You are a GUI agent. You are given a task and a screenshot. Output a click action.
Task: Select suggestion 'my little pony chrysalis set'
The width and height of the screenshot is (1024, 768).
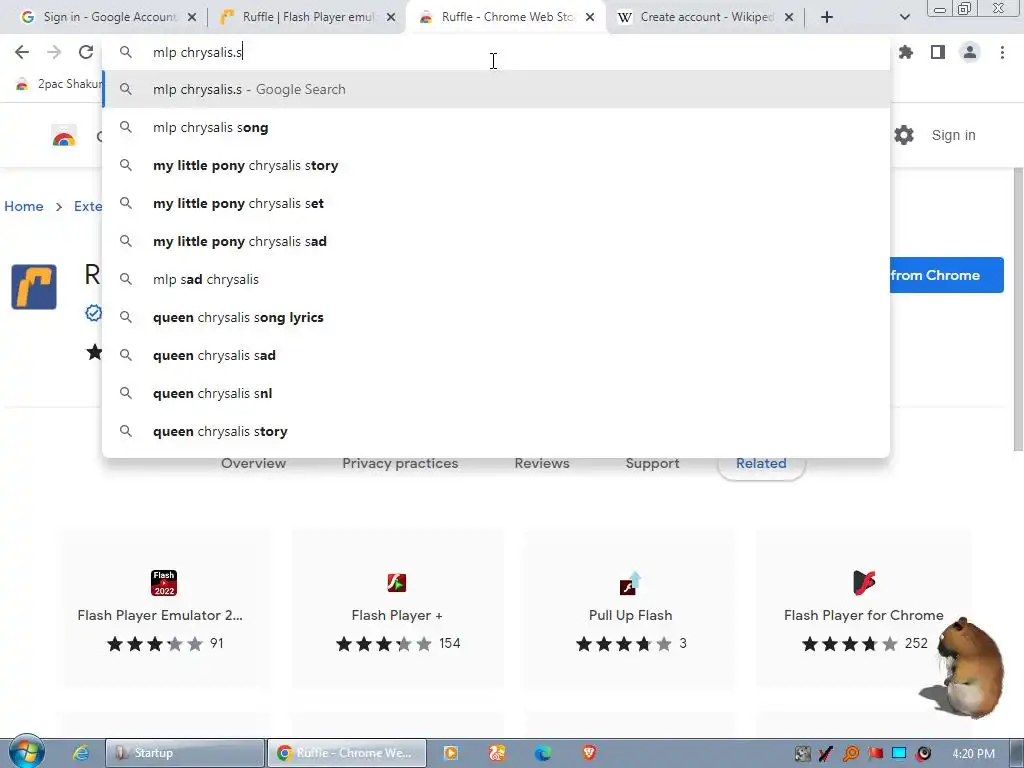pyautogui.click(x=496, y=203)
